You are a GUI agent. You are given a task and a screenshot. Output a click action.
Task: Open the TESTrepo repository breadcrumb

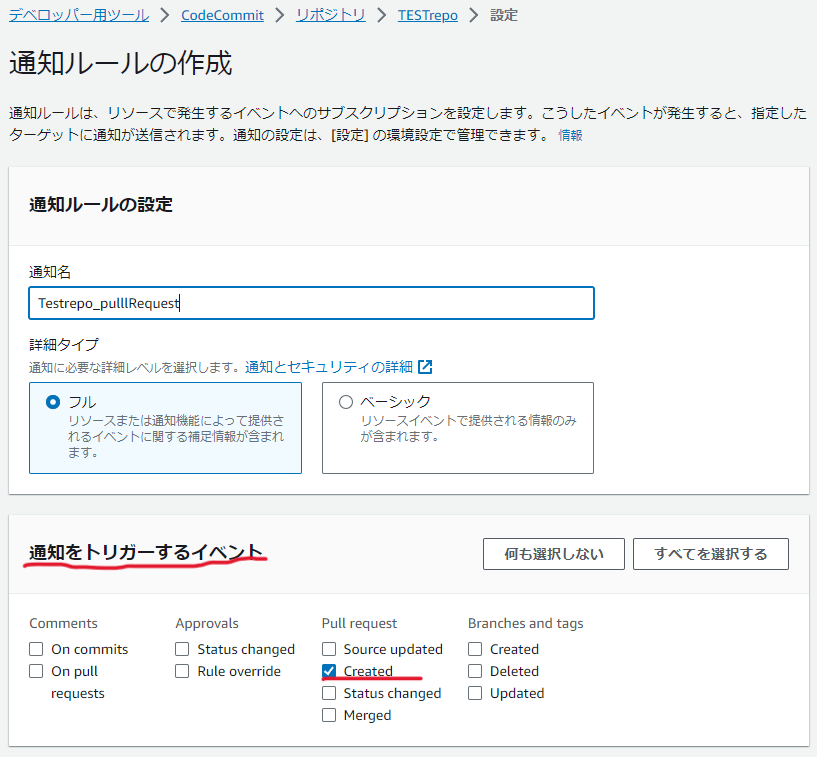click(x=427, y=15)
